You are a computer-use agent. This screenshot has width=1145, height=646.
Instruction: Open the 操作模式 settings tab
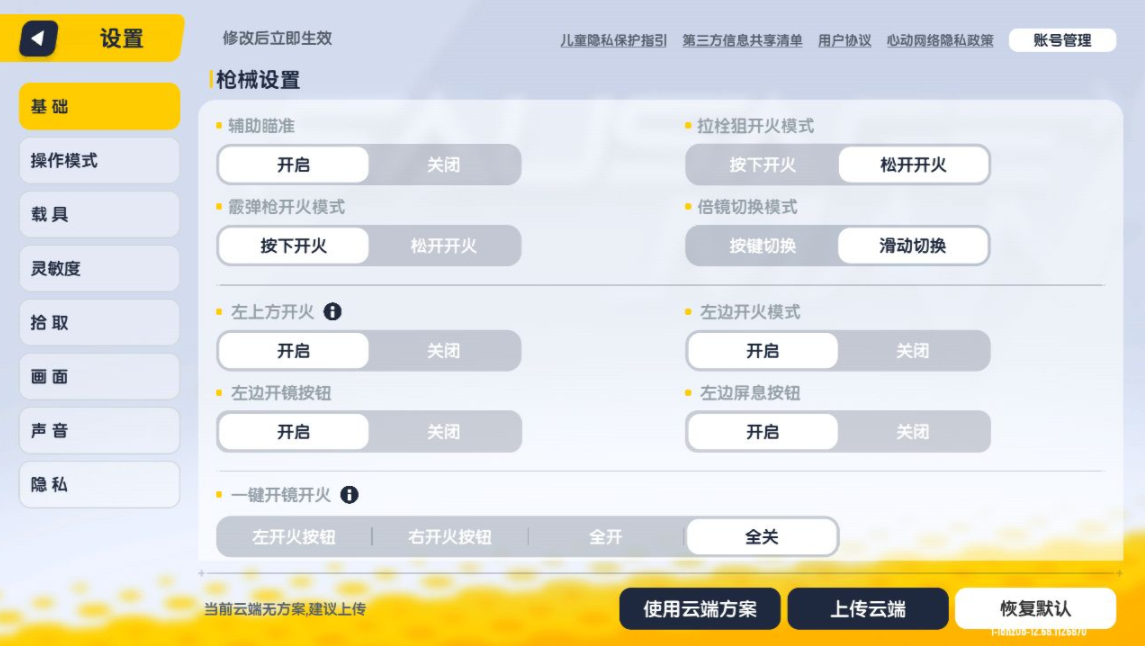click(99, 161)
